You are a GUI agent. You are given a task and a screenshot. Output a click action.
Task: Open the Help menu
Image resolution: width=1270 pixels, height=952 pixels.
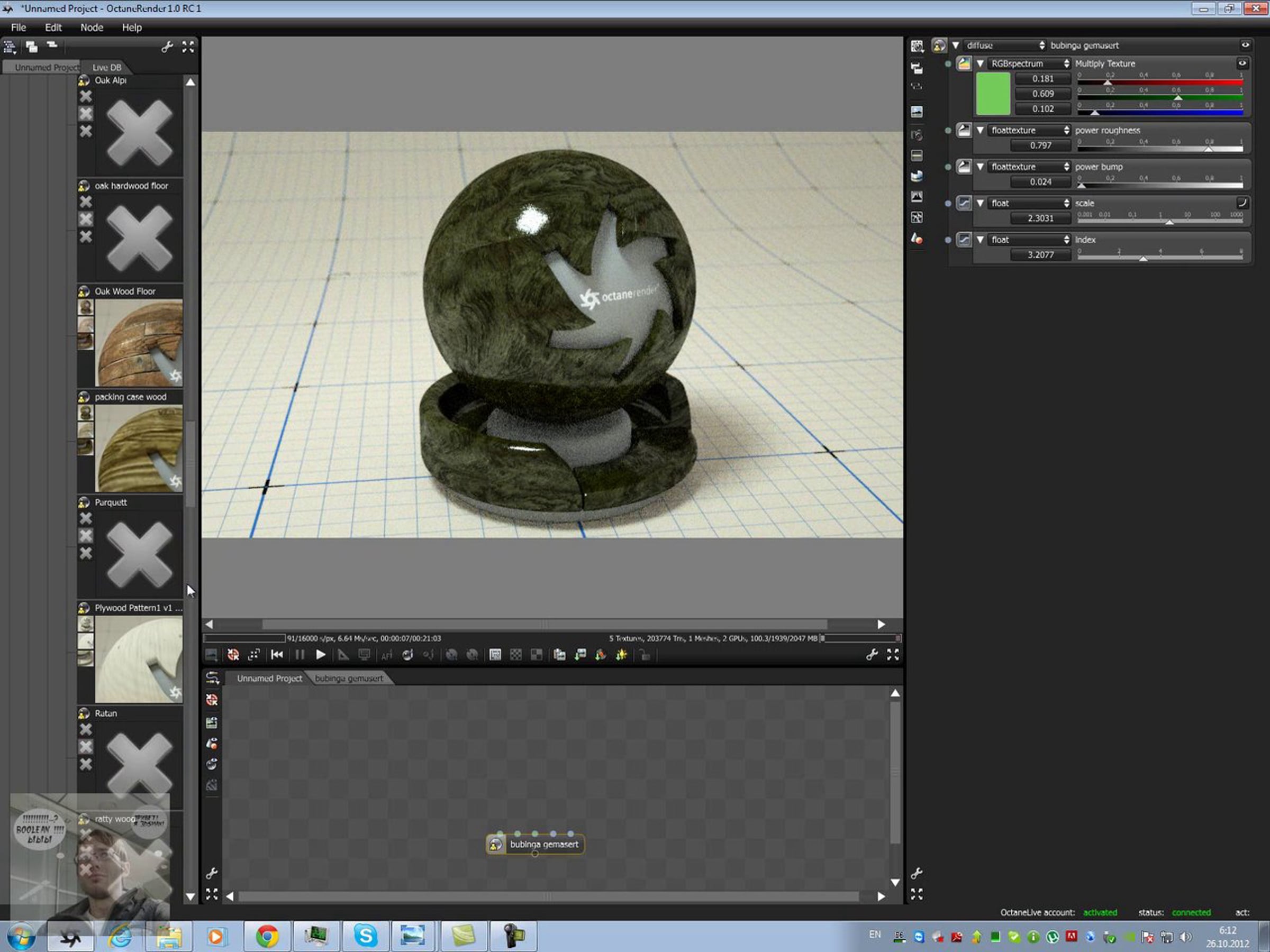pos(131,28)
